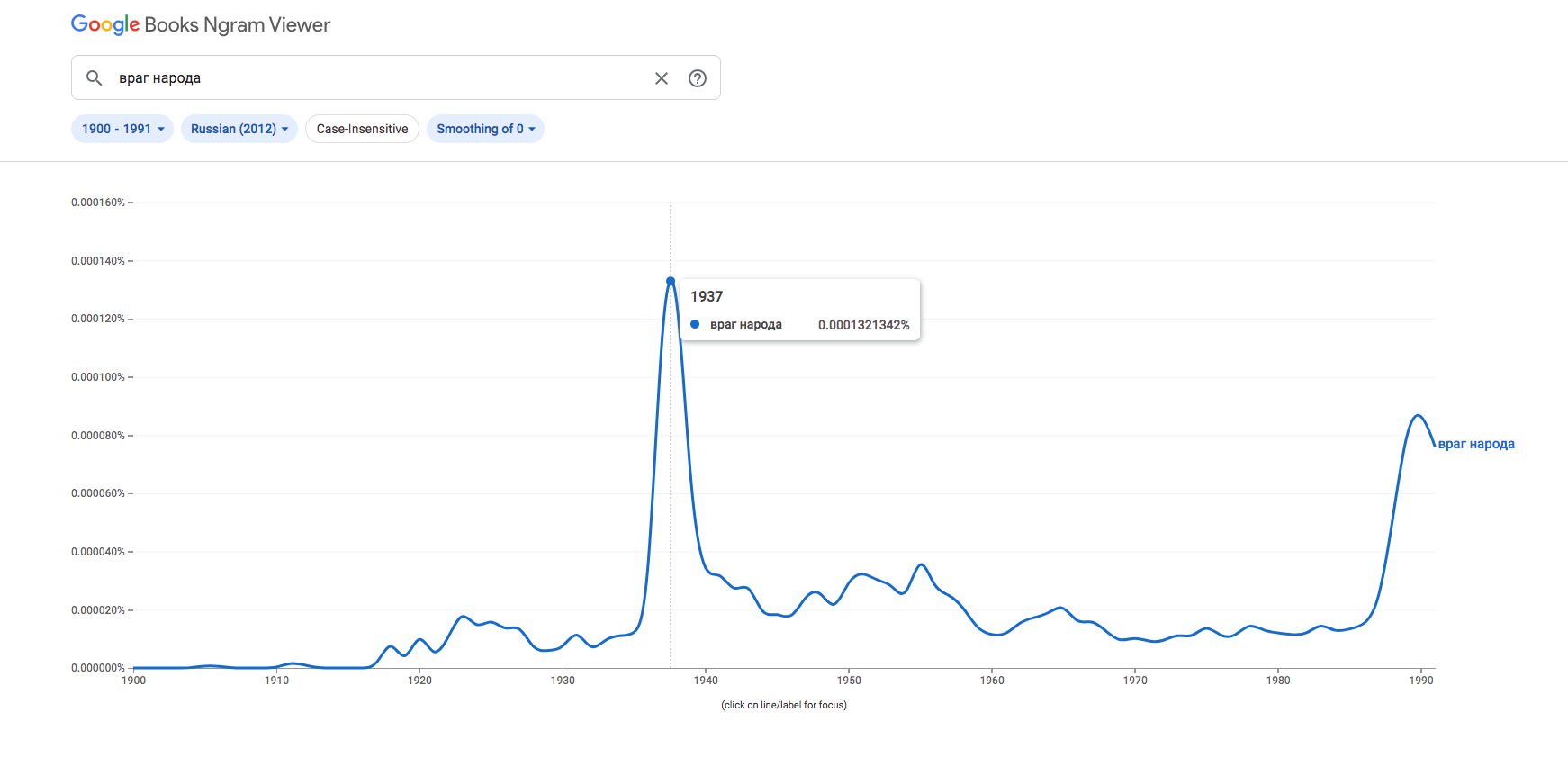Click the враг народа line label
Screen dimensions: 1568x758
[1476, 444]
